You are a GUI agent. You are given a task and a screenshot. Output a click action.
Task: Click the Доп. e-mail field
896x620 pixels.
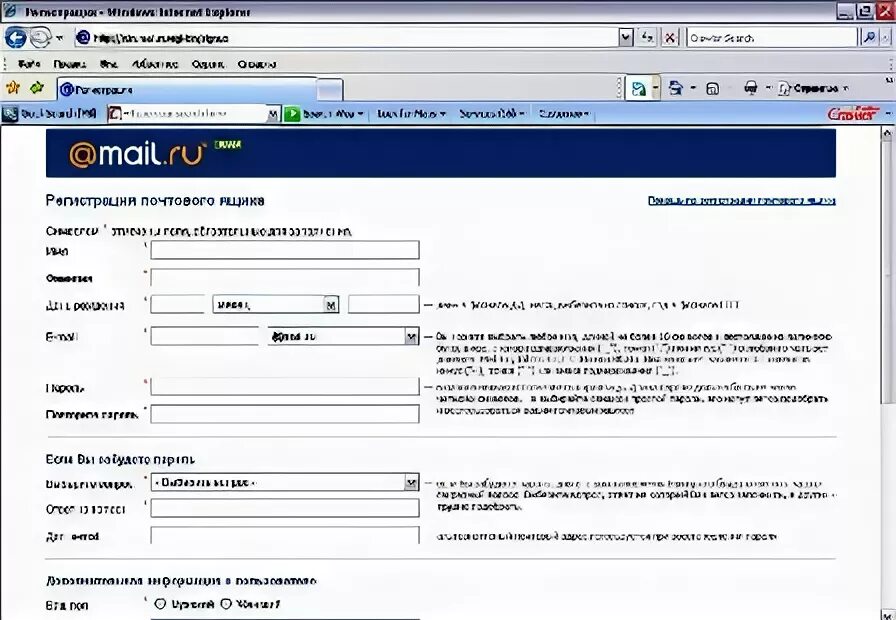(x=285, y=535)
